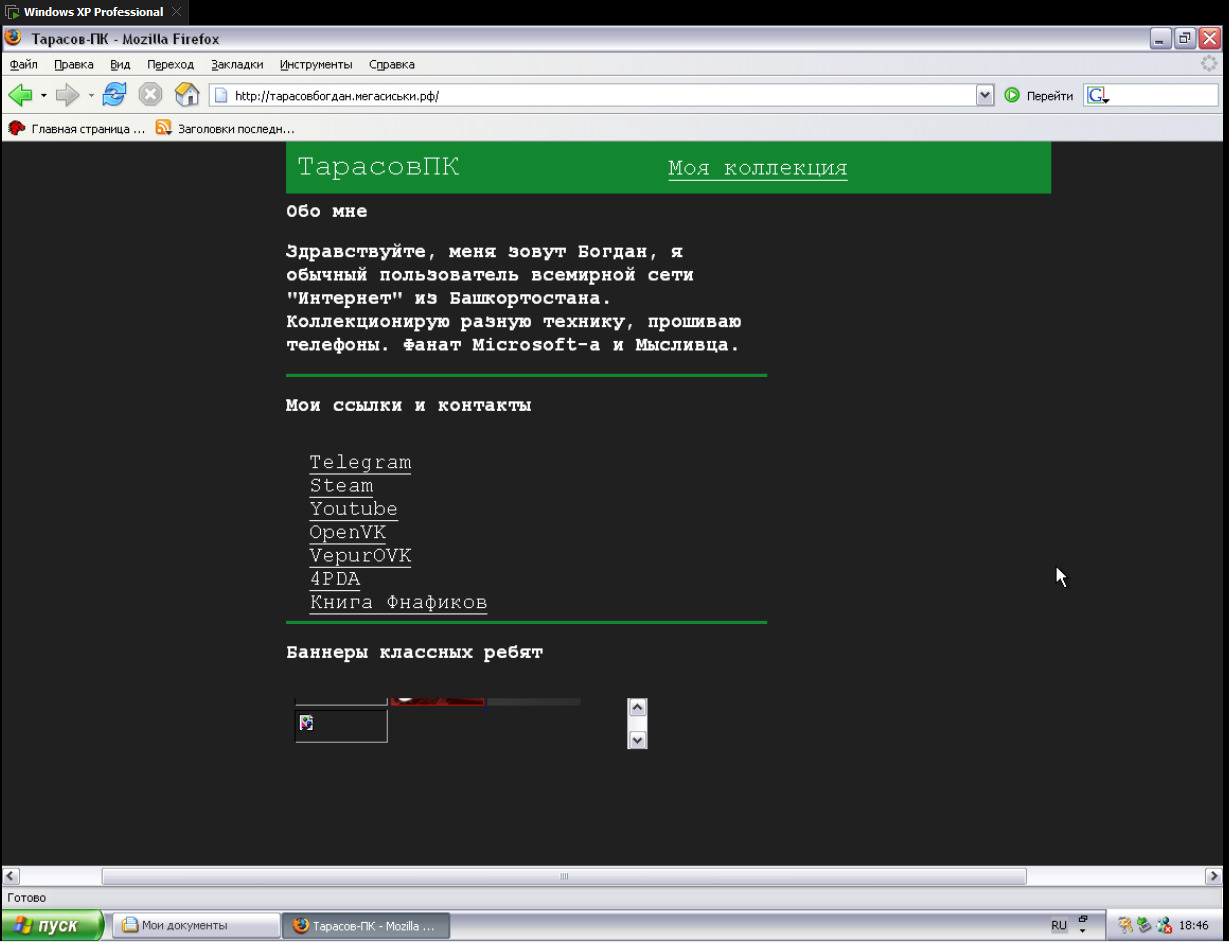
Task: Stop loading the page
Action: click(x=150, y=95)
